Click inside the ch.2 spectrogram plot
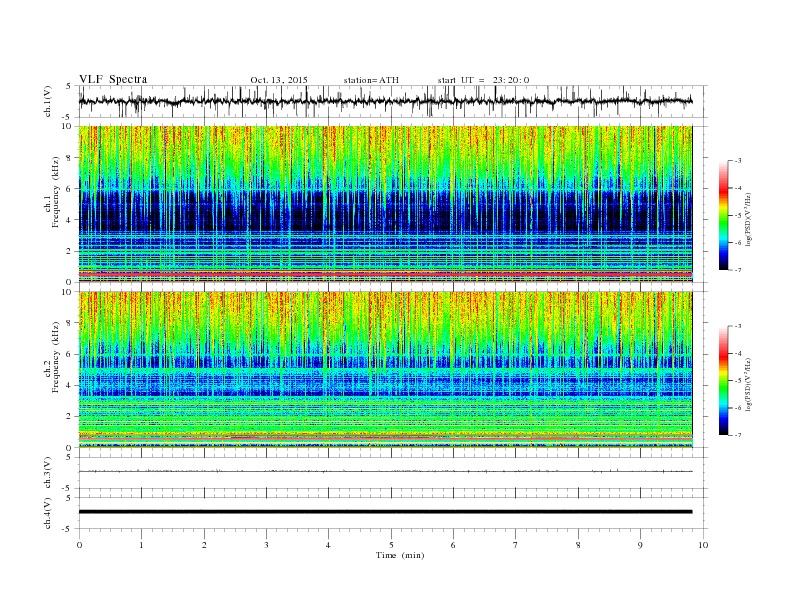The image size is (792, 612). click(x=385, y=369)
